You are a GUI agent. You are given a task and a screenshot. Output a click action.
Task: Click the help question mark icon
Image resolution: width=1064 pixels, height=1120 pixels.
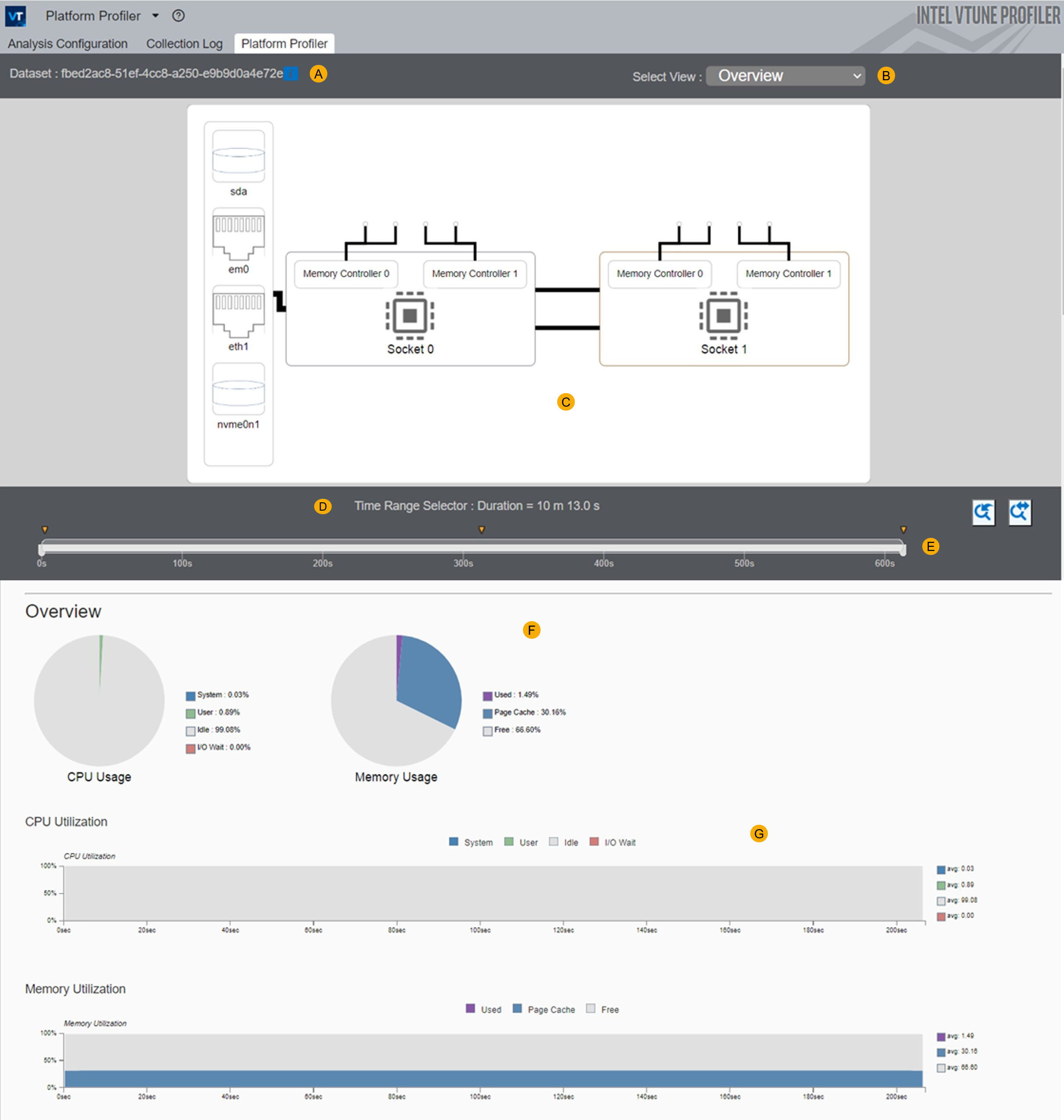(178, 16)
